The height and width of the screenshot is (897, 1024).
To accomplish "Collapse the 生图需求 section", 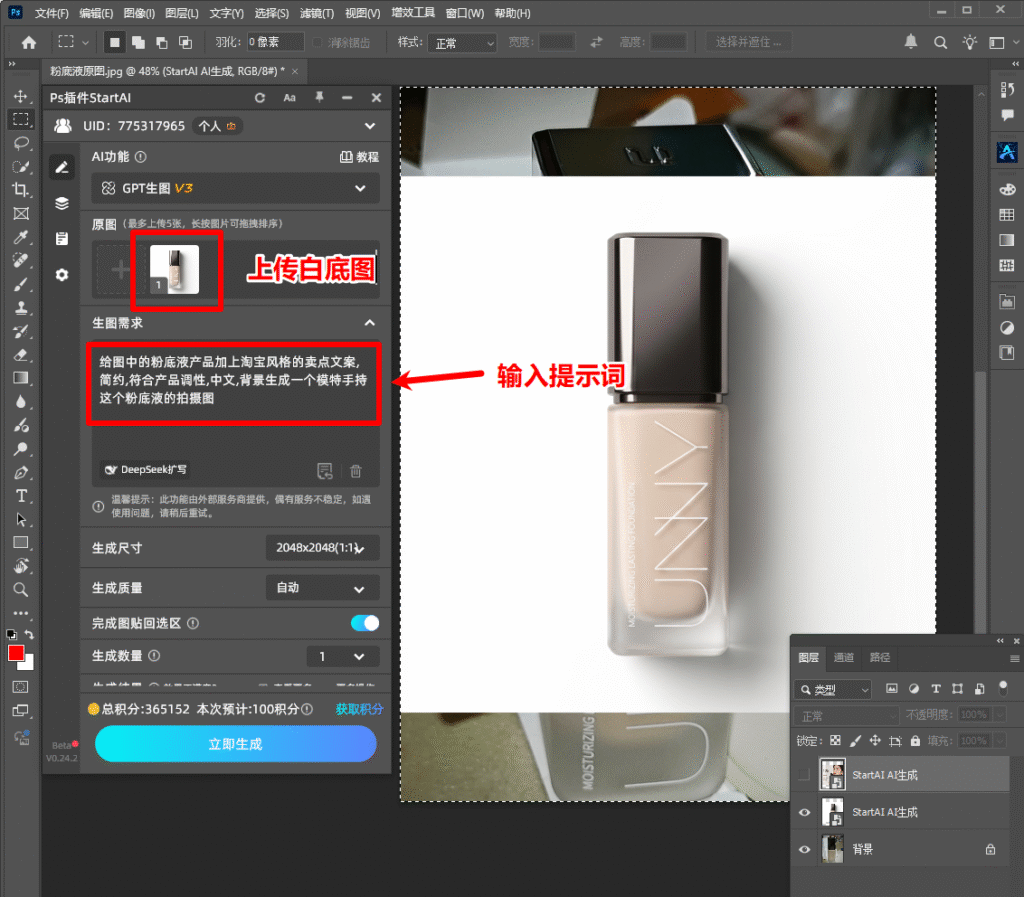I will 370,323.
